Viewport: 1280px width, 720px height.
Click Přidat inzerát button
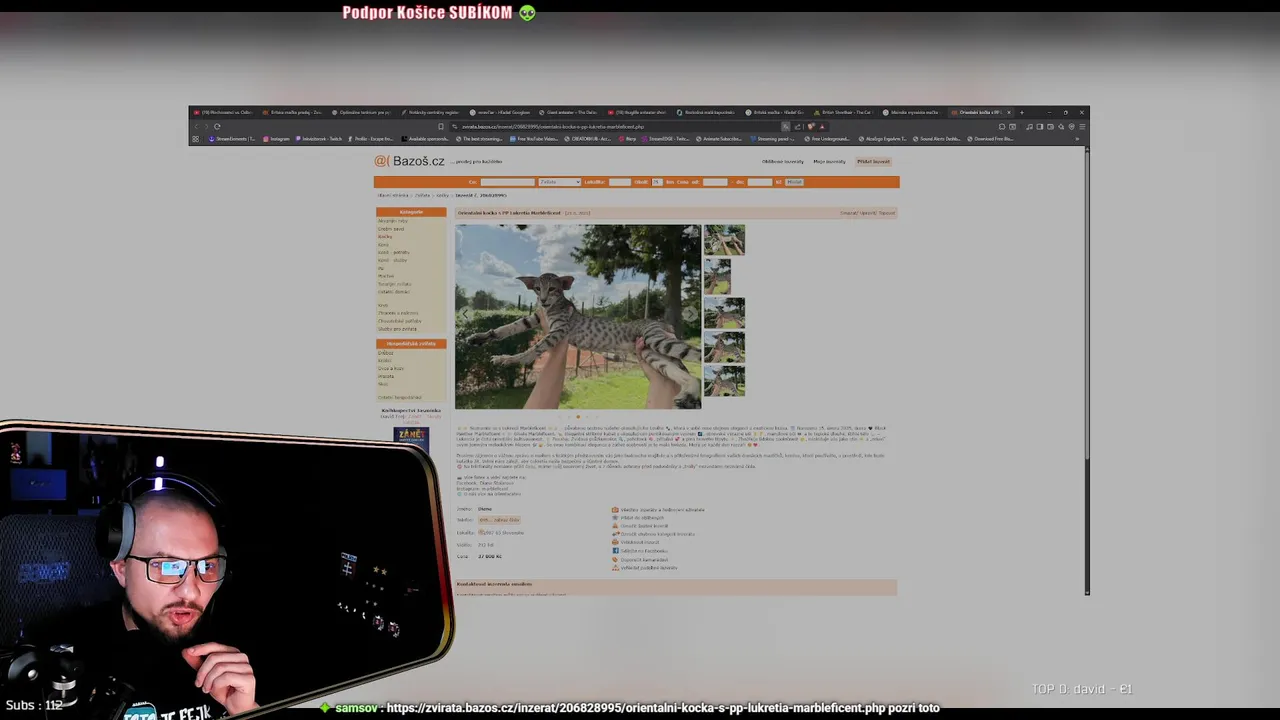click(873, 161)
